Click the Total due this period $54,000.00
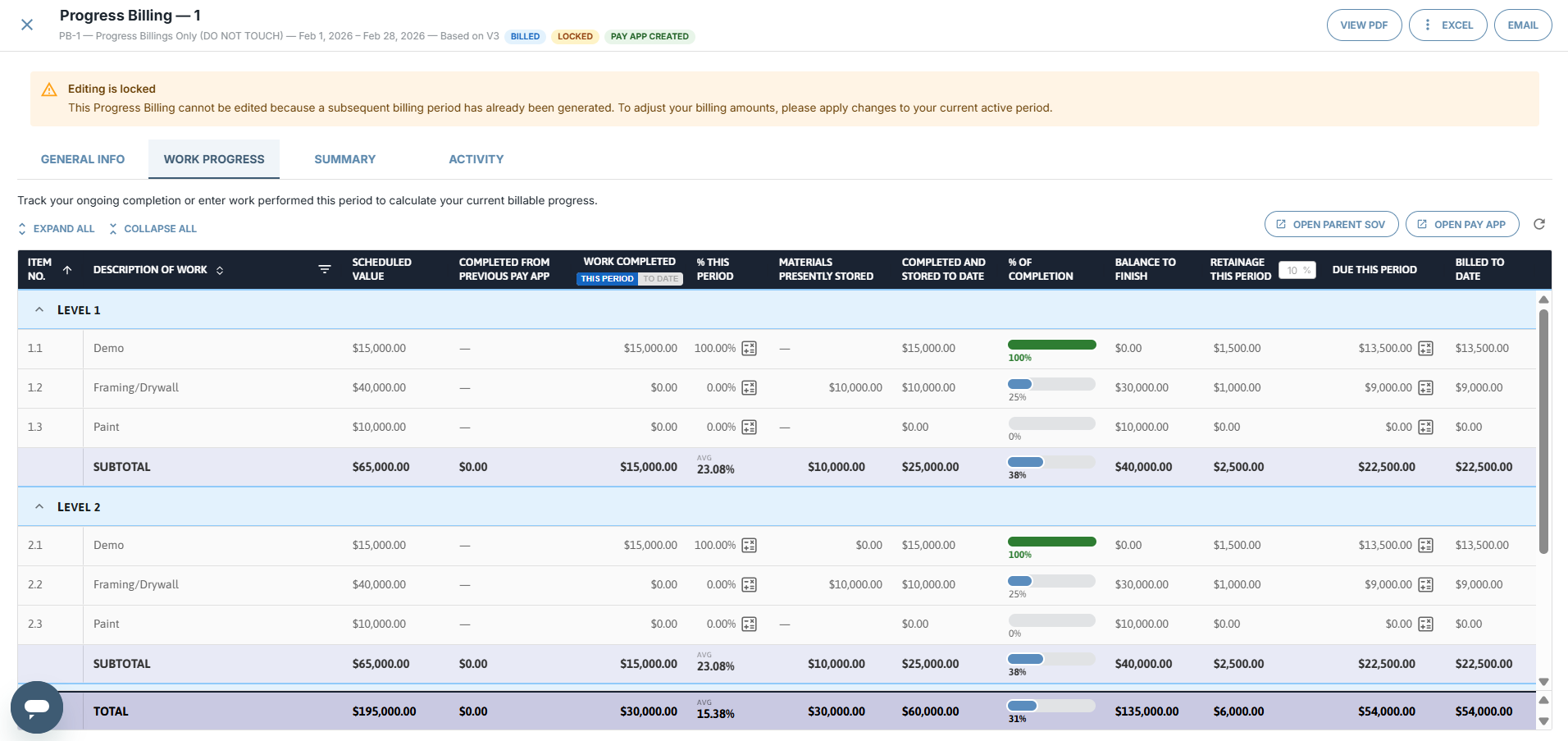 click(x=1387, y=711)
